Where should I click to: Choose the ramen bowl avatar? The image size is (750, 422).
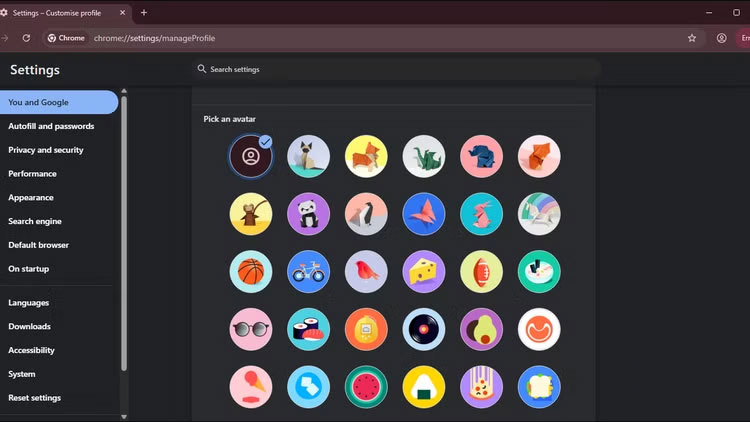(539, 272)
